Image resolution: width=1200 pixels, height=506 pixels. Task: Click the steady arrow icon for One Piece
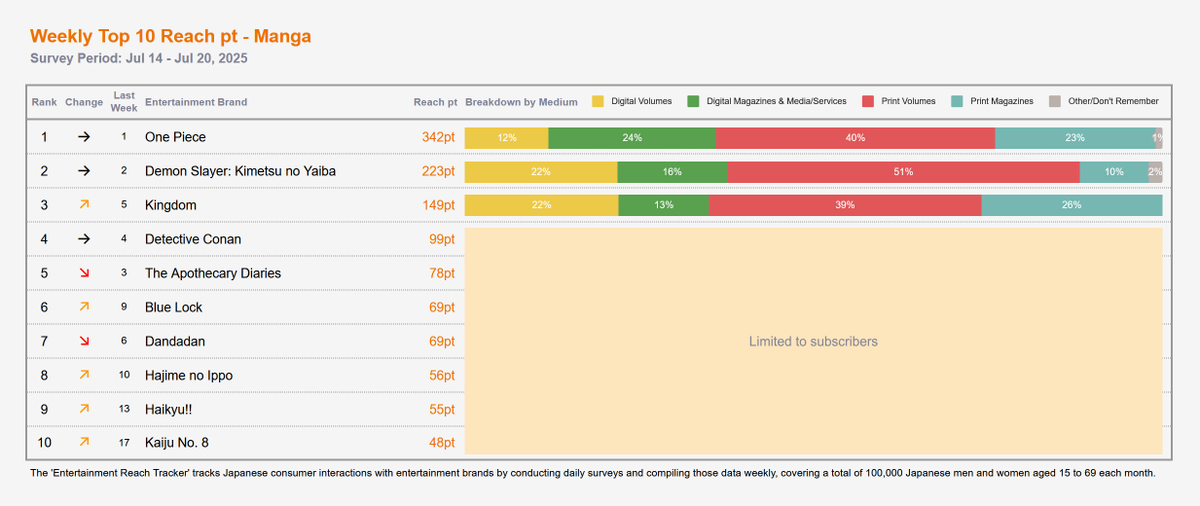click(x=84, y=137)
